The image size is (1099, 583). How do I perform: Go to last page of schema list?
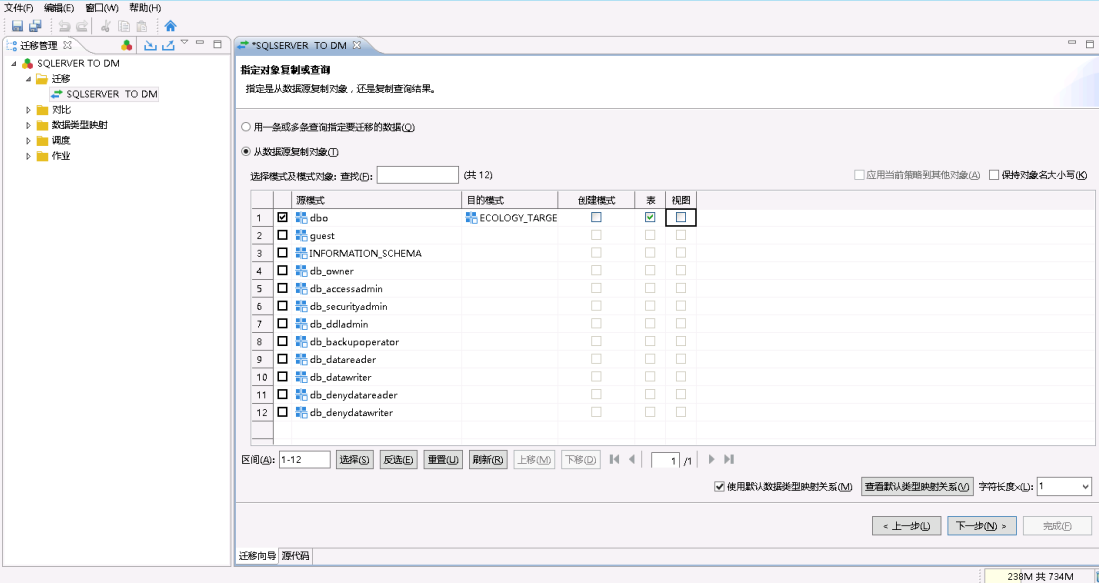(729, 460)
